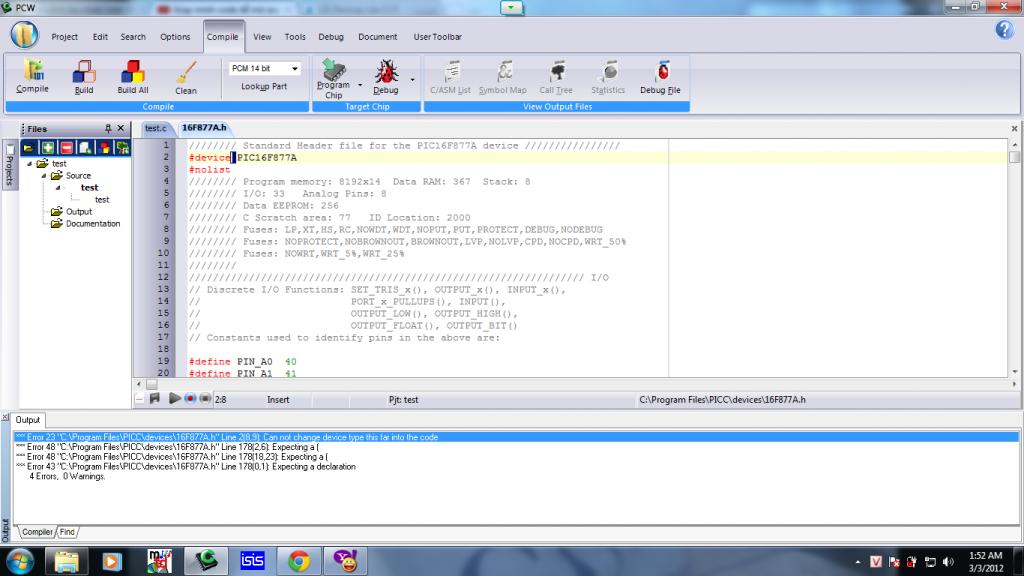Toggle Insert mode in the status bar

279,399
